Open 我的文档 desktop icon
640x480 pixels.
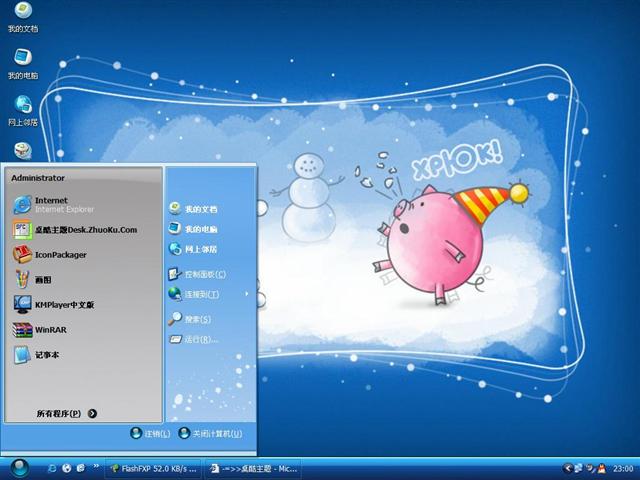click(x=22, y=17)
